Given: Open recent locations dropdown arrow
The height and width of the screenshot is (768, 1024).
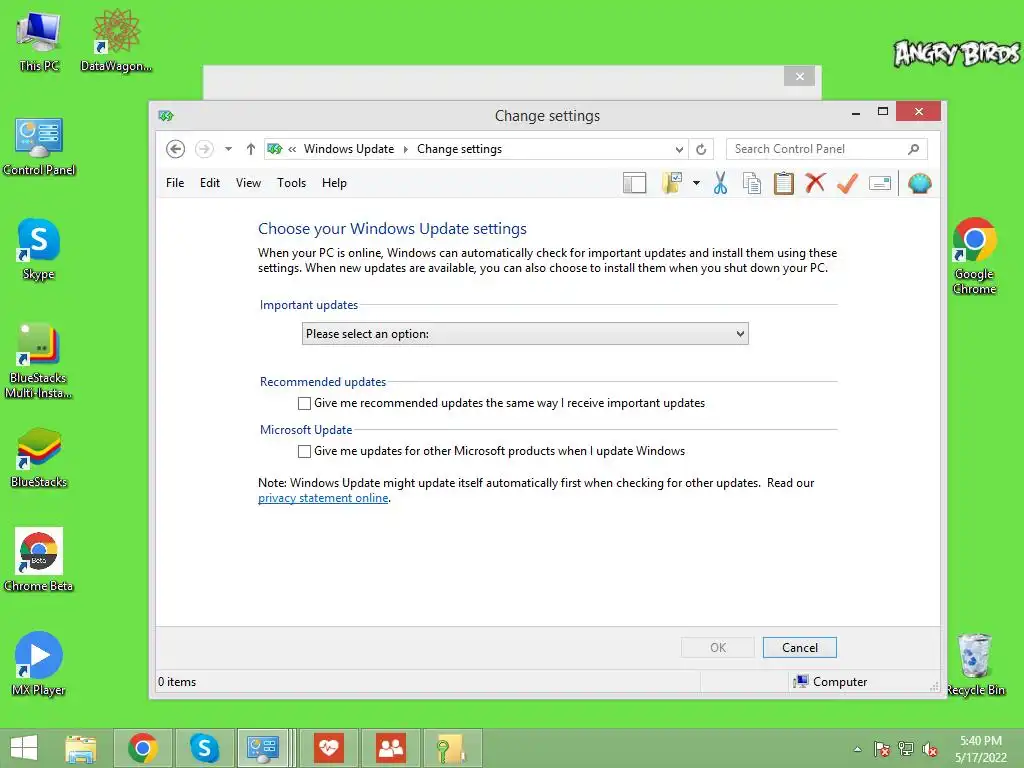Looking at the screenshot, I should (x=229, y=150).
